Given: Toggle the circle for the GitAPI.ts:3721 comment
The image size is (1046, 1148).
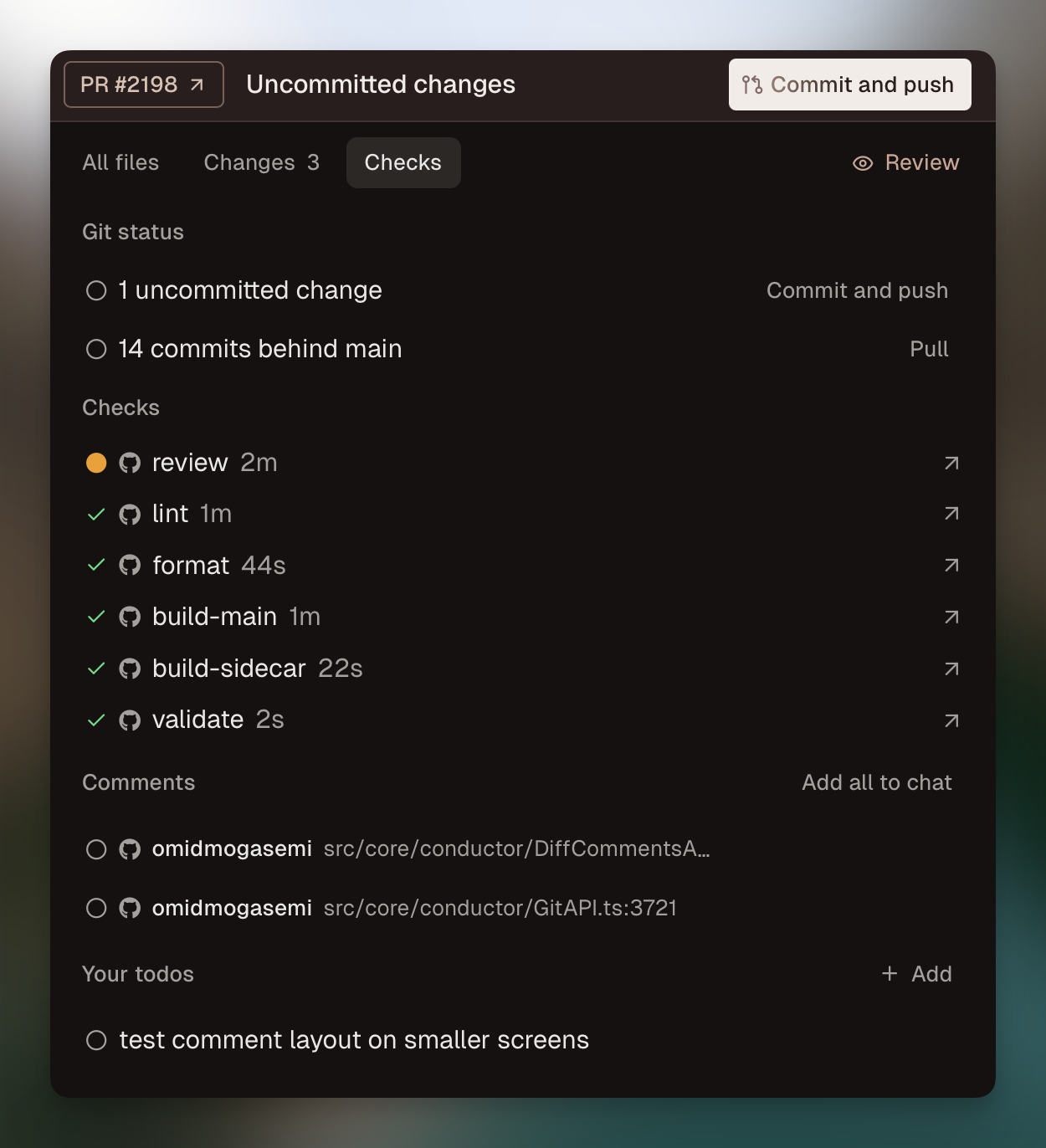Looking at the screenshot, I should coord(96,908).
